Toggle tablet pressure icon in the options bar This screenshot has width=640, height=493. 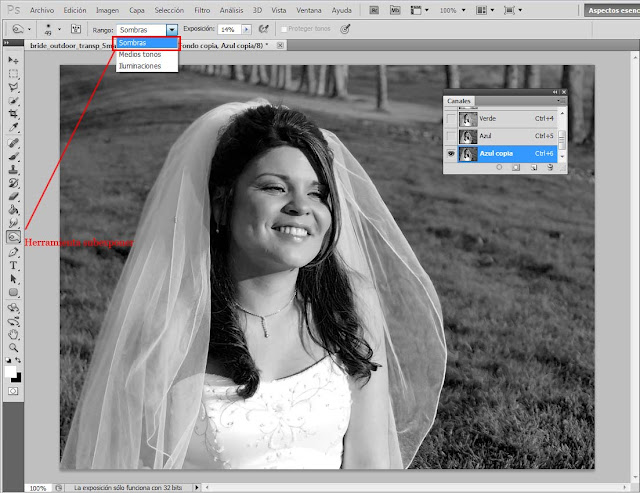pyautogui.click(x=345, y=29)
